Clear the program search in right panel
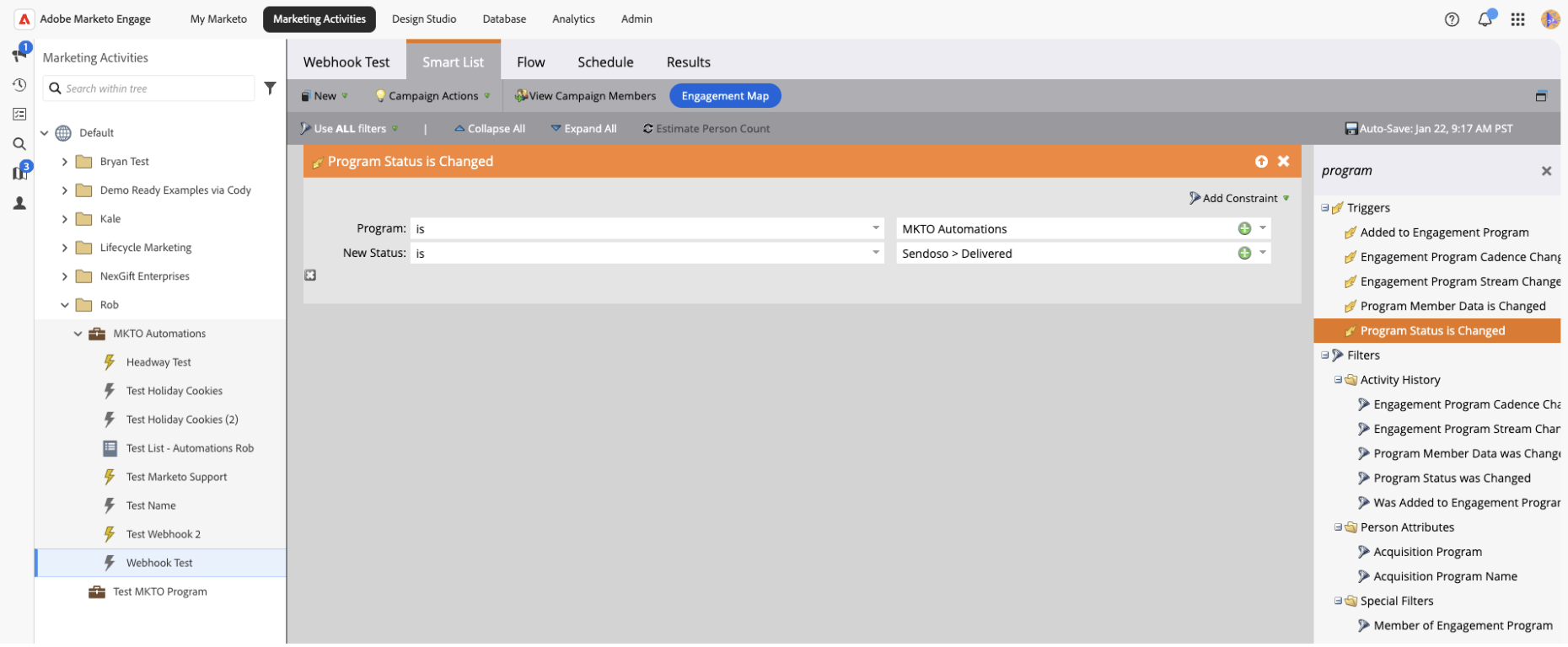The width and height of the screenshot is (1568, 647). (1546, 171)
